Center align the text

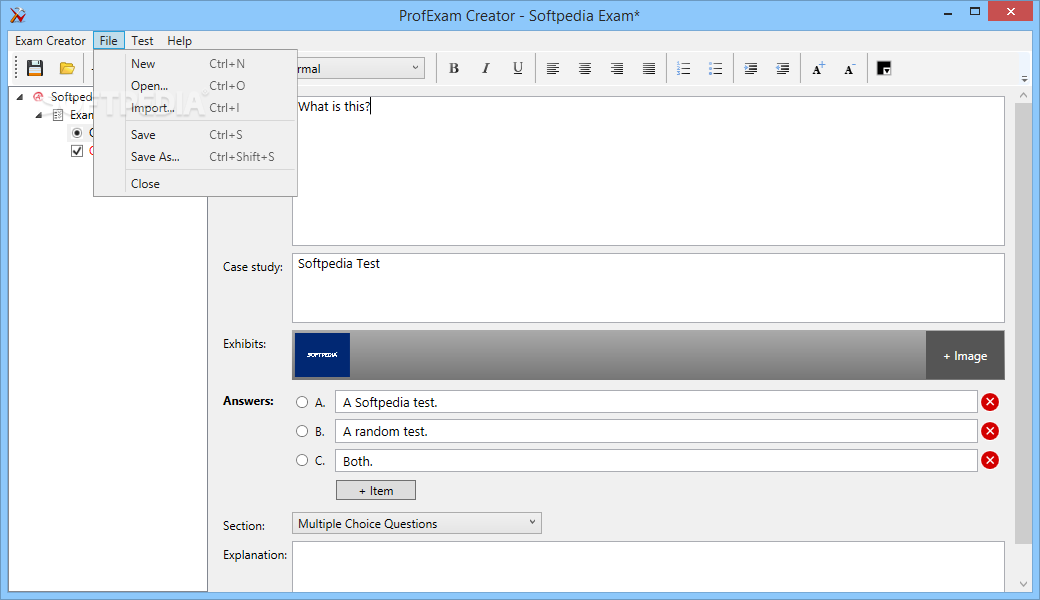(584, 68)
